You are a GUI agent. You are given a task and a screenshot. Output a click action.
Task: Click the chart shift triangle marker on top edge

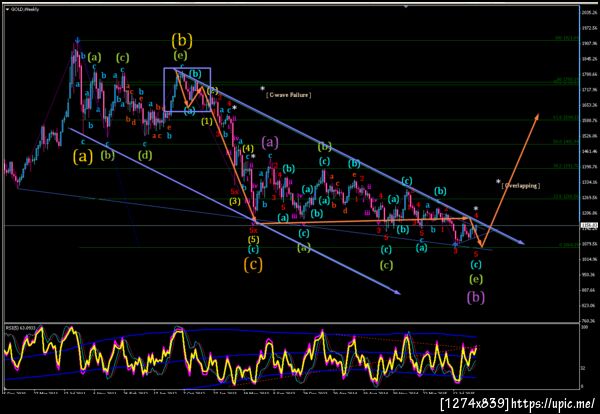406,6
